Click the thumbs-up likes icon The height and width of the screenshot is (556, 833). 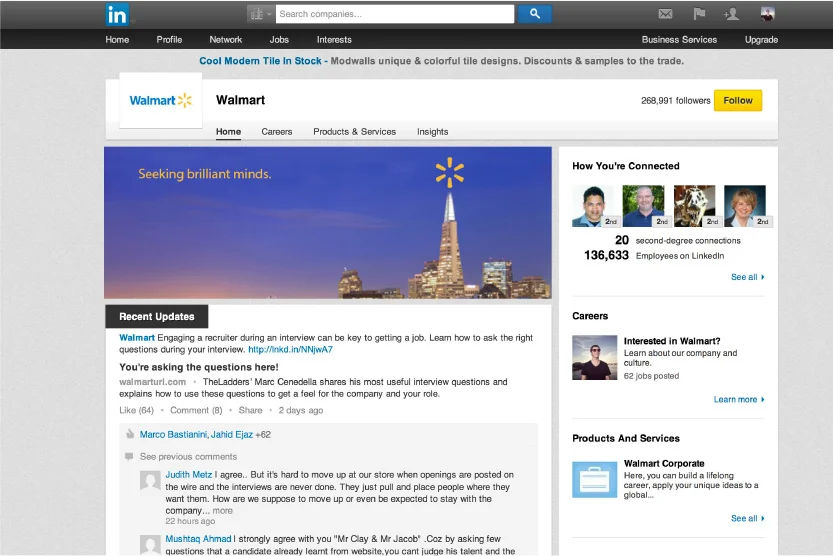point(130,434)
